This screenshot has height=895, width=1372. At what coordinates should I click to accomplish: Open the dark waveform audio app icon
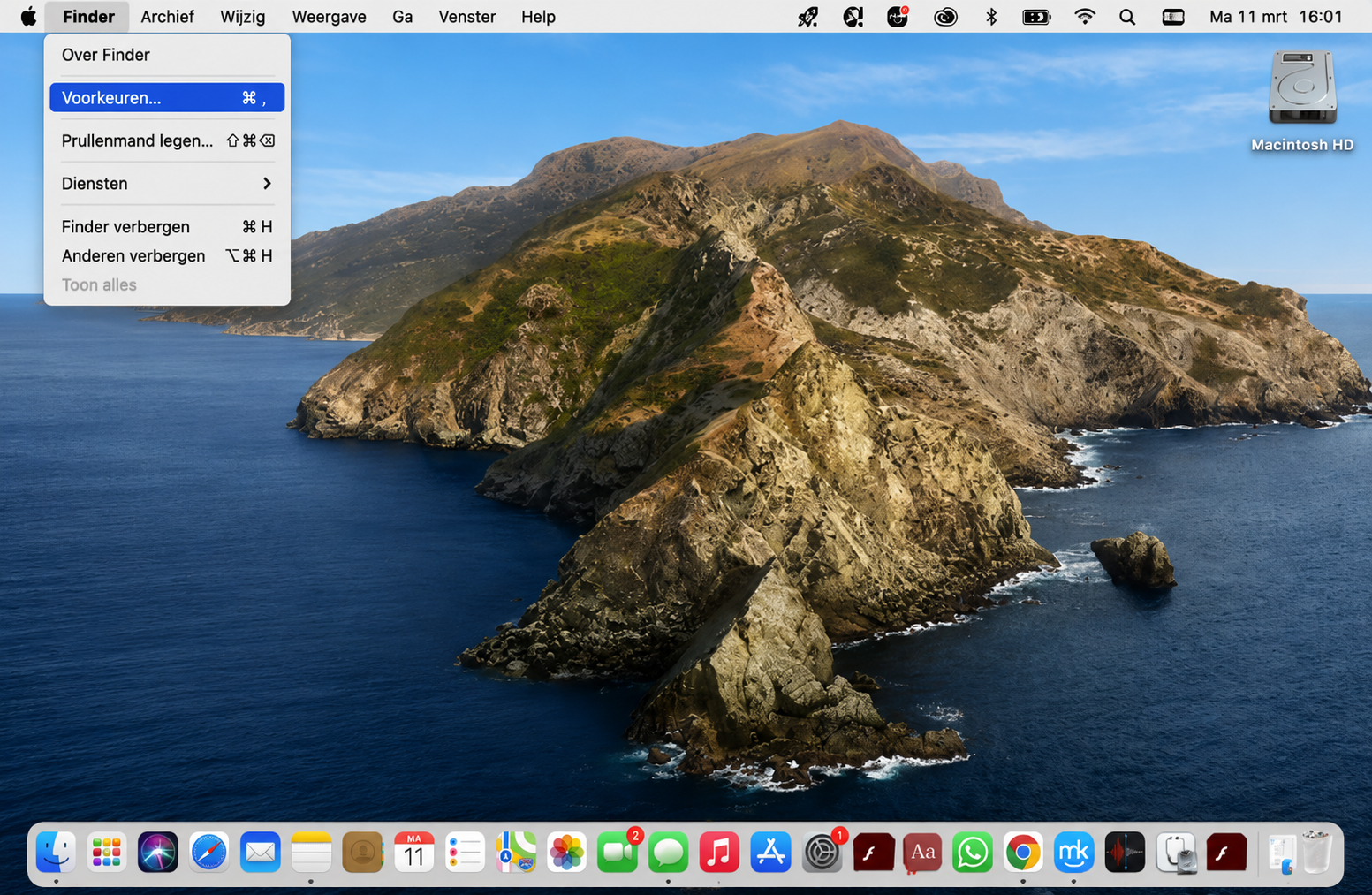pyautogui.click(x=1125, y=853)
